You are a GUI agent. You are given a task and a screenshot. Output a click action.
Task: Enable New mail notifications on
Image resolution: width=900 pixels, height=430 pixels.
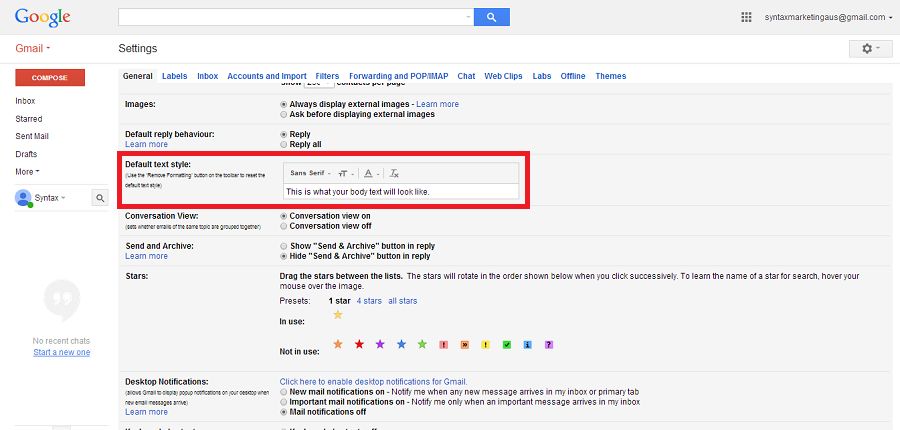tap(284, 392)
